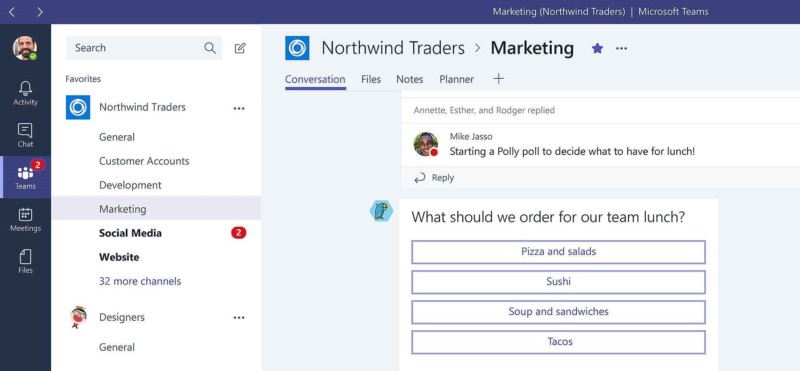Click the red badge on Social Media
Image resolution: width=800 pixels, height=371 pixels.
click(x=238, y=233)
